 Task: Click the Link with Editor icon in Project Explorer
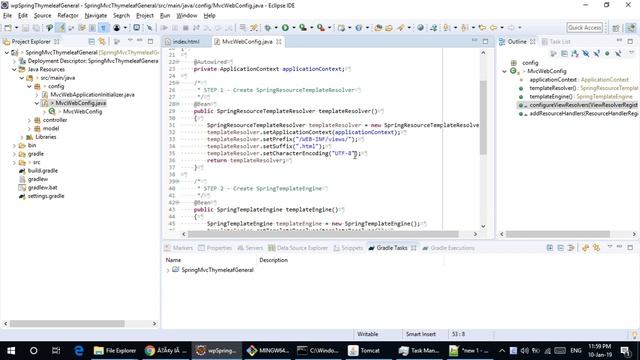pyautogui.click(x=102, y=42)
